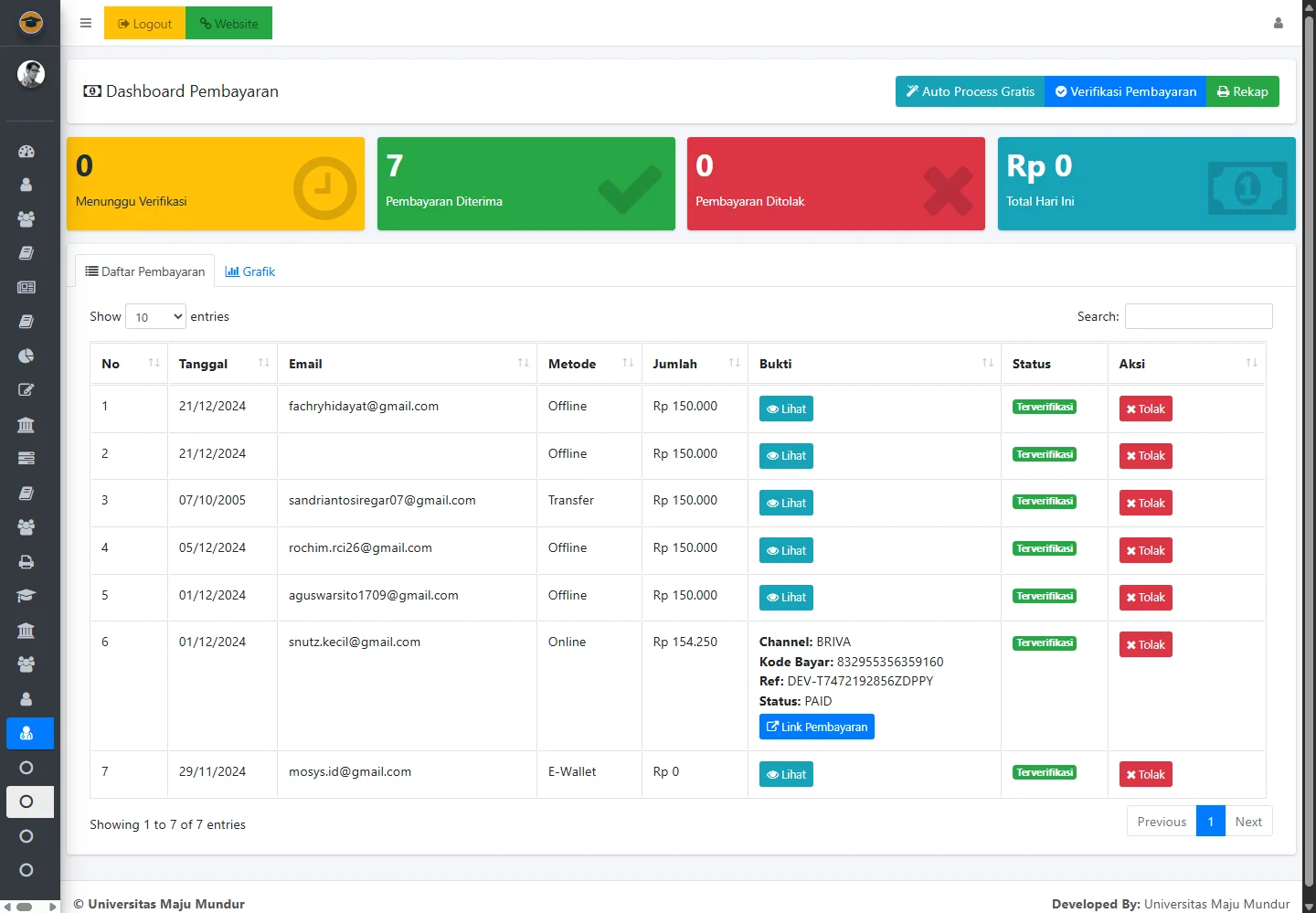The width and height of the screenshot is (1316, 913).
Task: View the Lihat proof for mosys.id@gmail.com
Action: pos(786,775)
